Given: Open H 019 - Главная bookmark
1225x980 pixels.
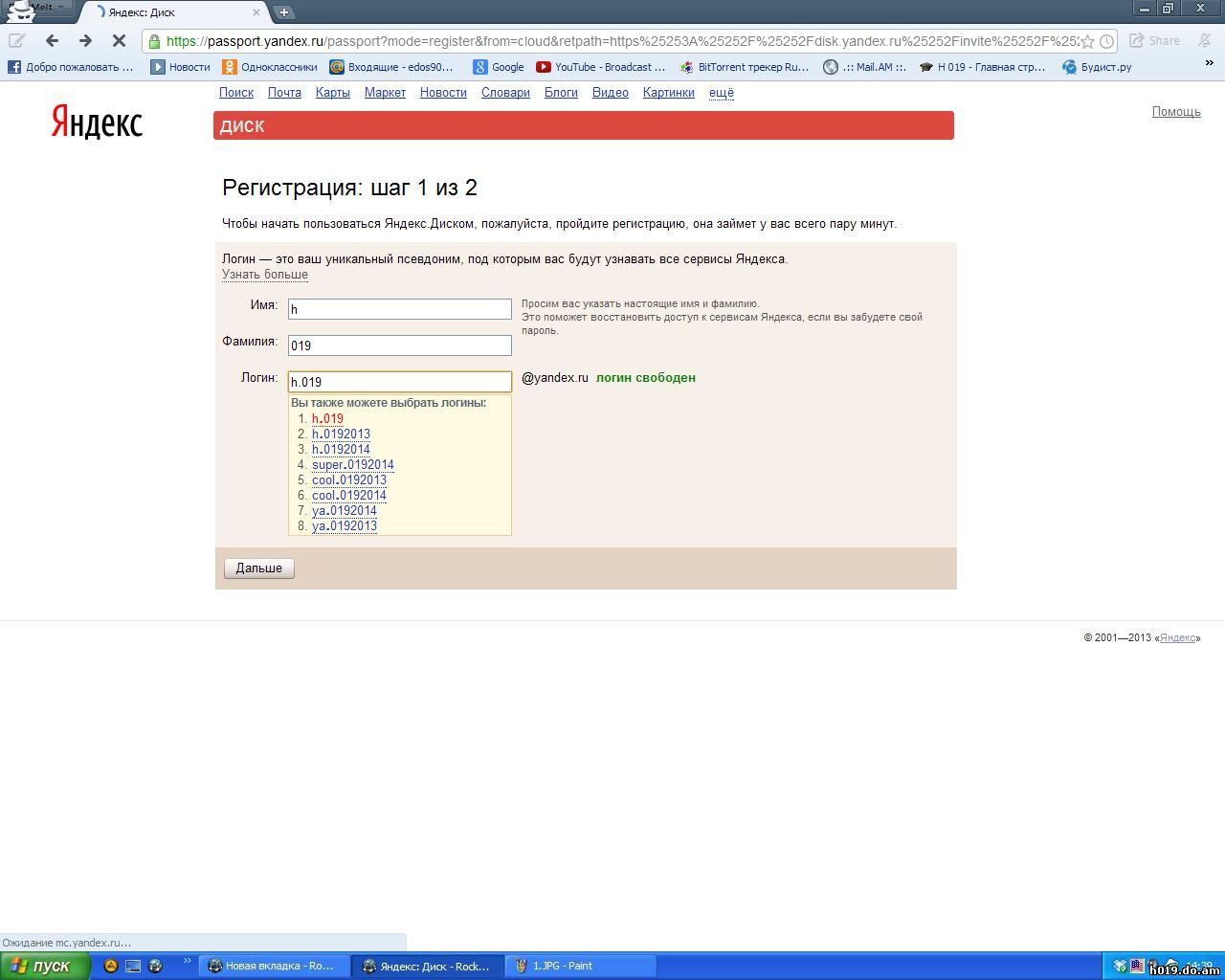Looking at the screenshot, I should tap(983, 67).
